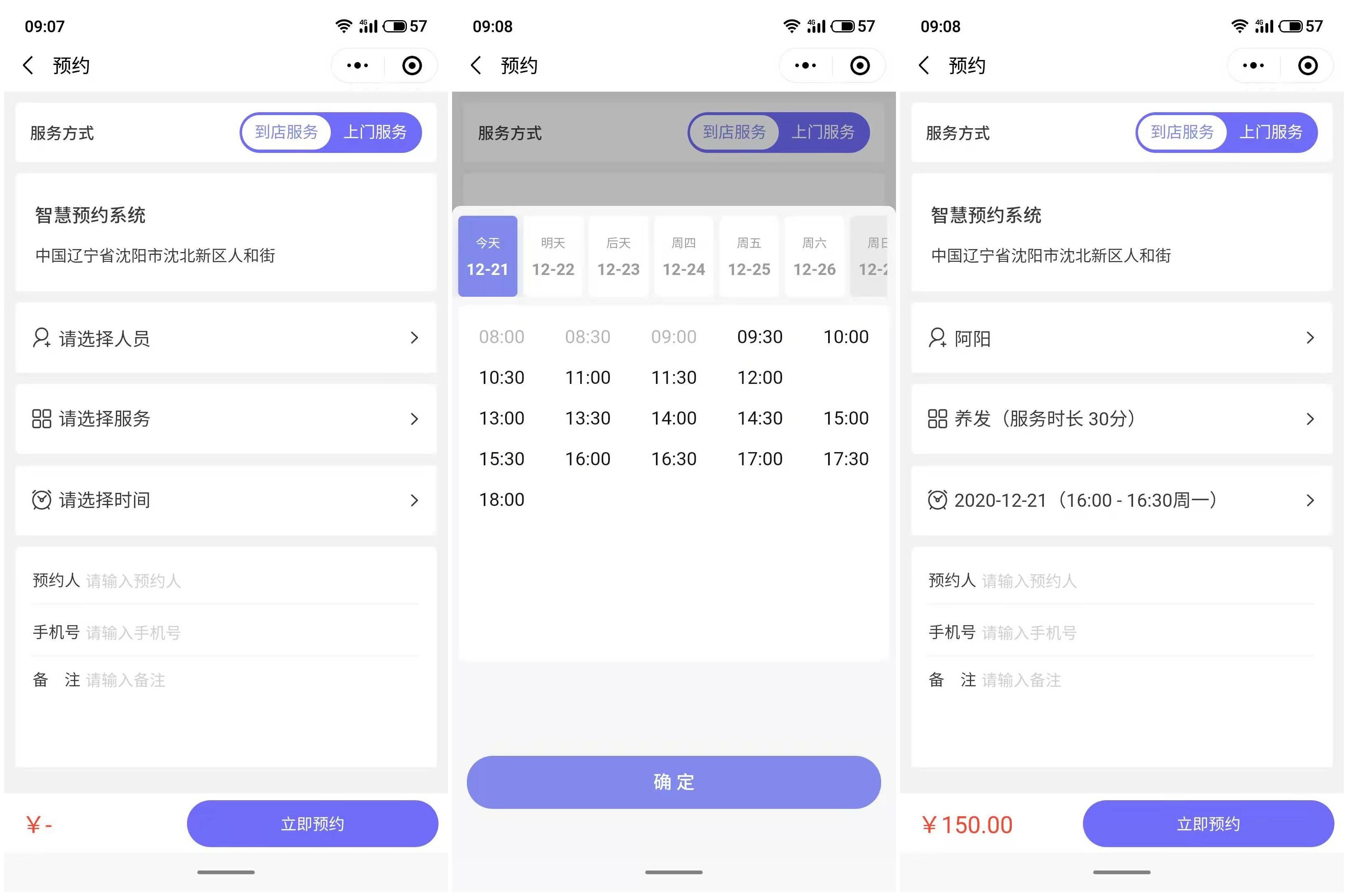1348x896 pixels.
Task: Pick the 18:00 time slot
Action: 502,499
